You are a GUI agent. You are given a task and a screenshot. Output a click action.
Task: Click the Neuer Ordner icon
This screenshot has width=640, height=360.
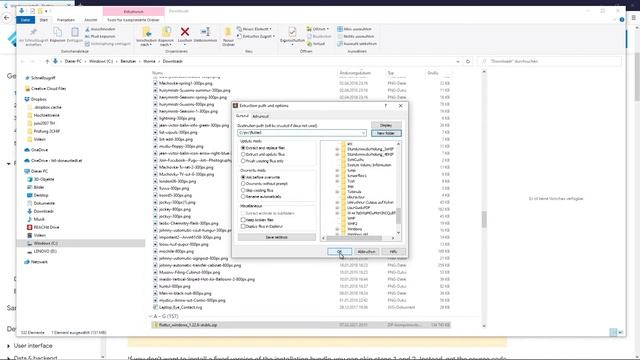coord(228,32)
